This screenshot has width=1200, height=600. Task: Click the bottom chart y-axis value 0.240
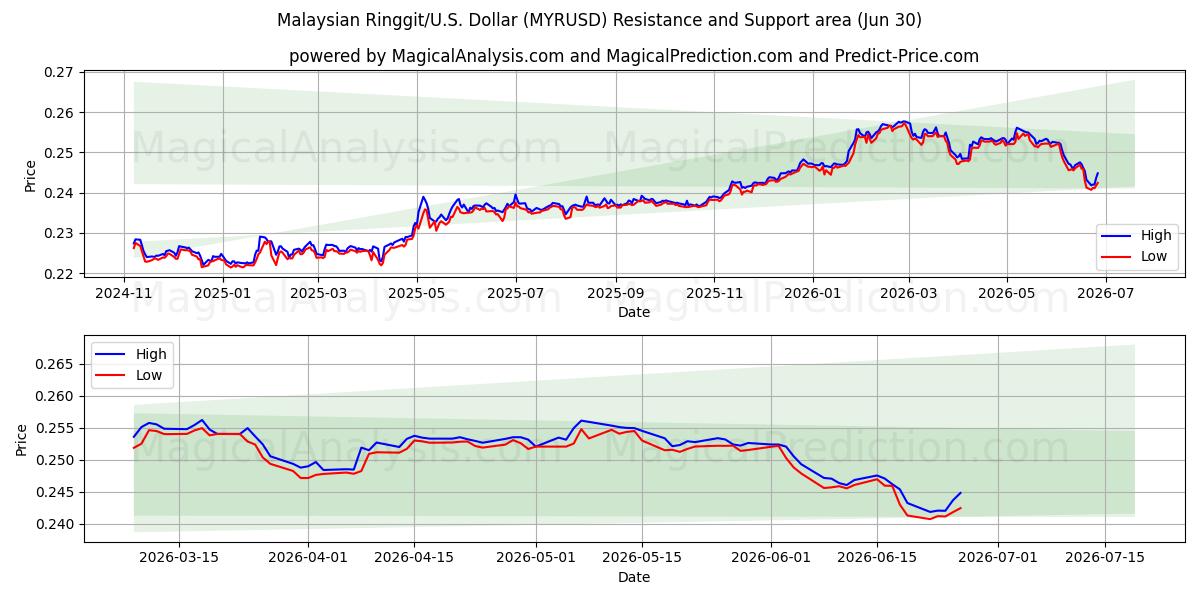point(56,525)
